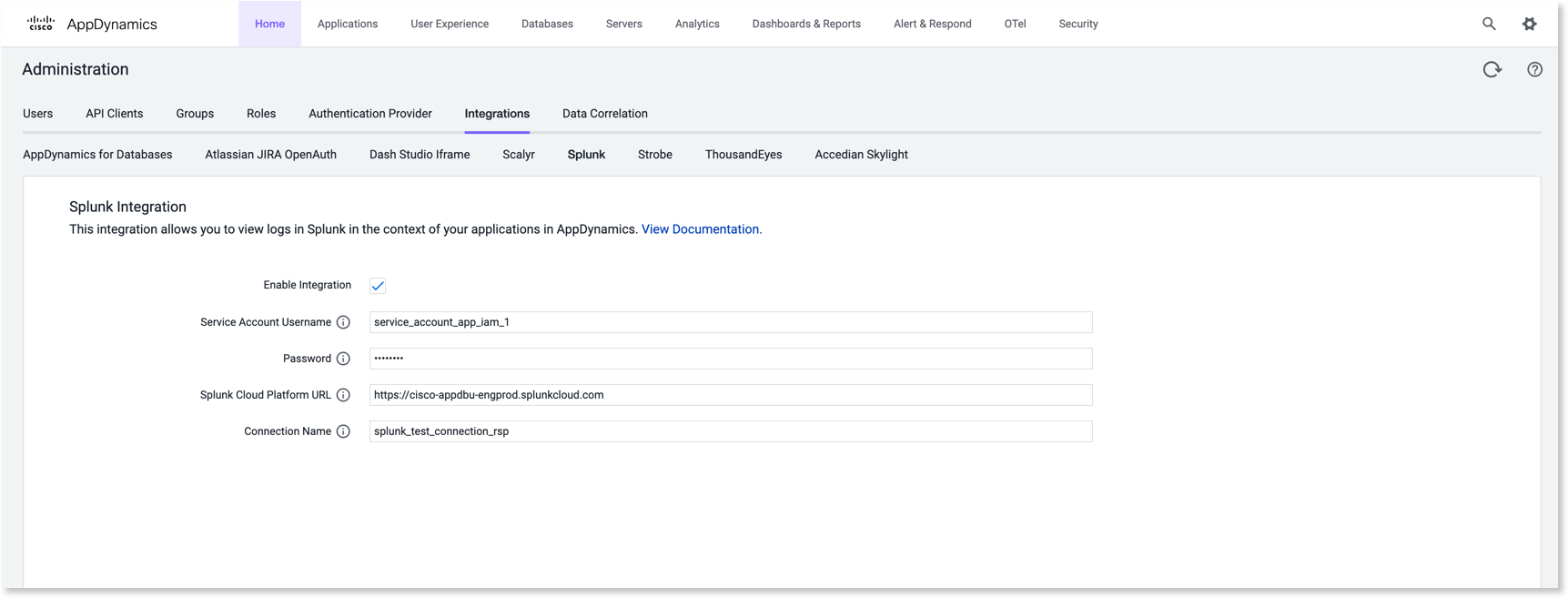
Task: Select the Integrations tab
Action: (x=497, y=114)
